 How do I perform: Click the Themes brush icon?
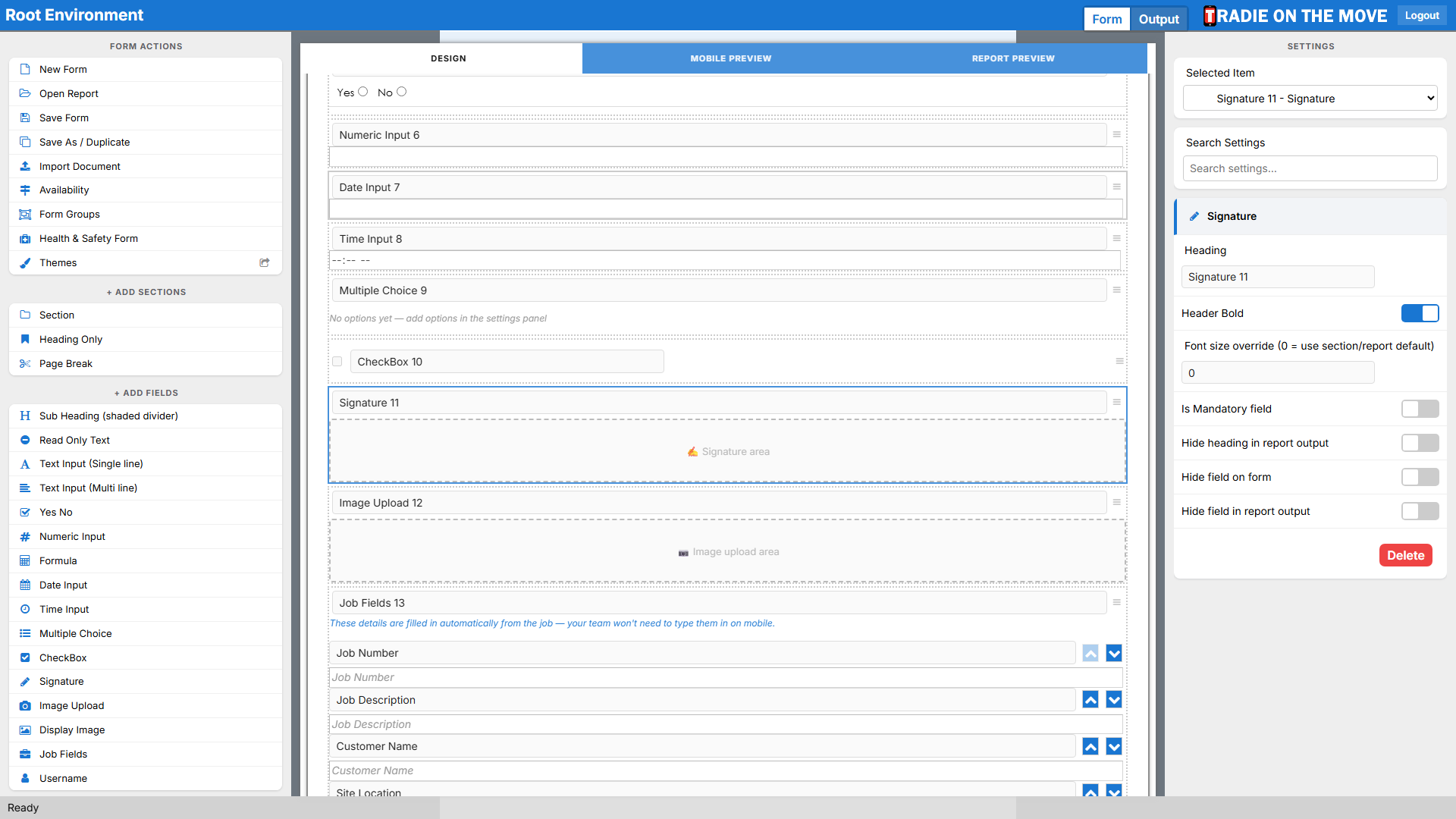point(25,262)
